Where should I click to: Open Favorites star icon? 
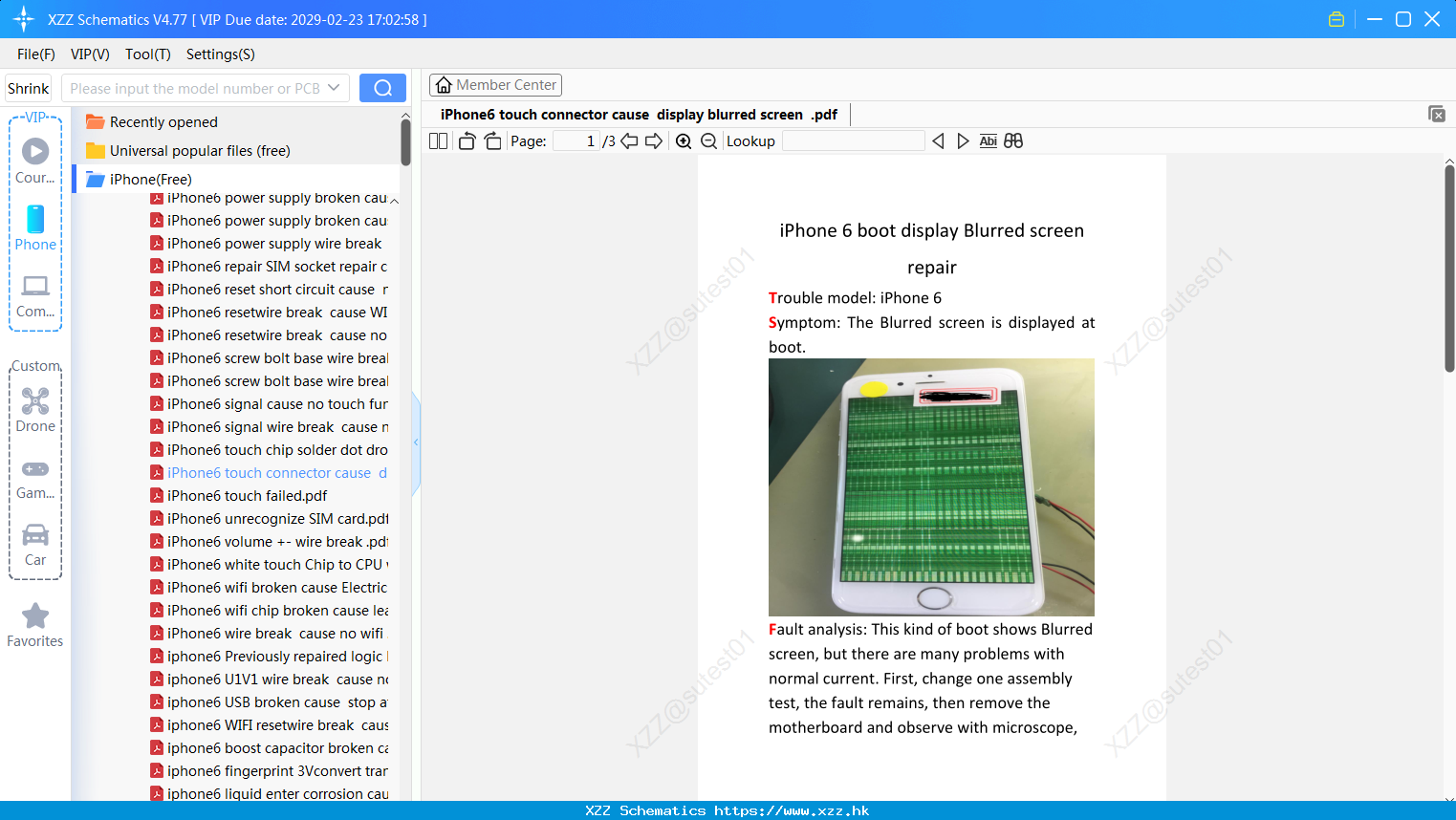(x=35, y=625)
